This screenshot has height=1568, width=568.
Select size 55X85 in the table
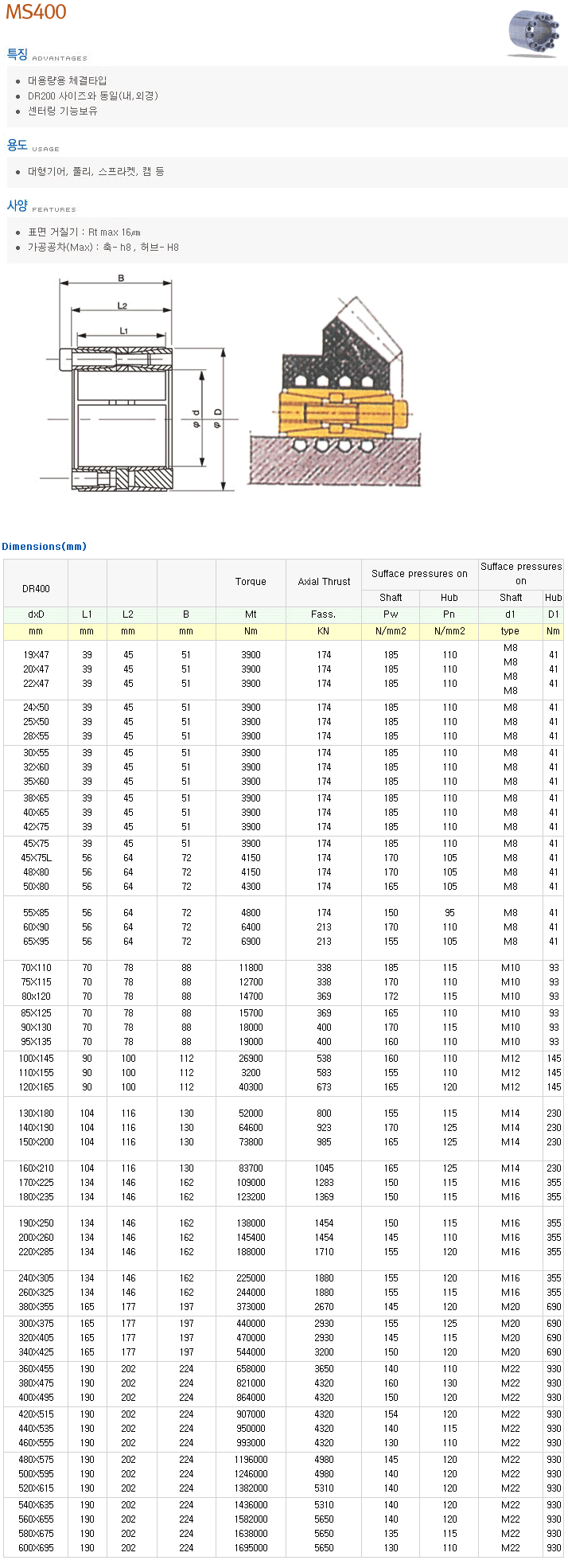tap(36, 913)
